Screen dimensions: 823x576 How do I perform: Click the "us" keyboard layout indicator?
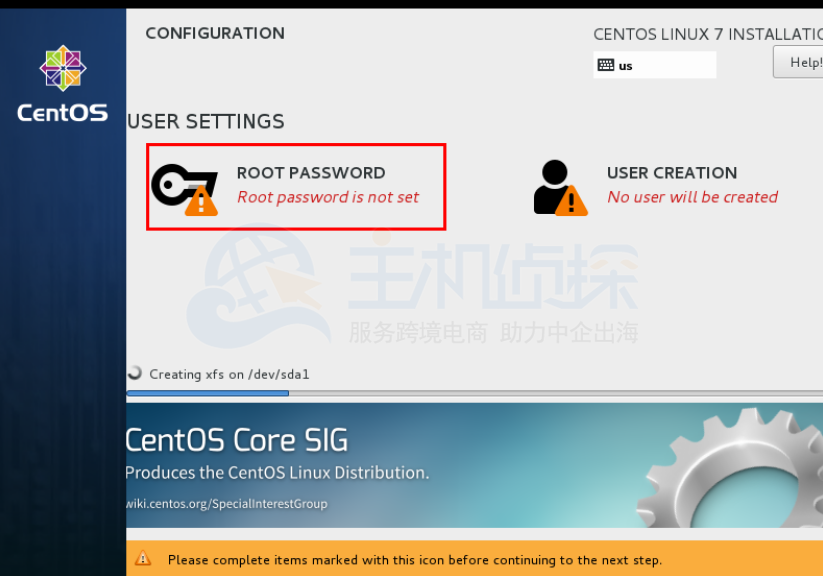coord(626,66)
